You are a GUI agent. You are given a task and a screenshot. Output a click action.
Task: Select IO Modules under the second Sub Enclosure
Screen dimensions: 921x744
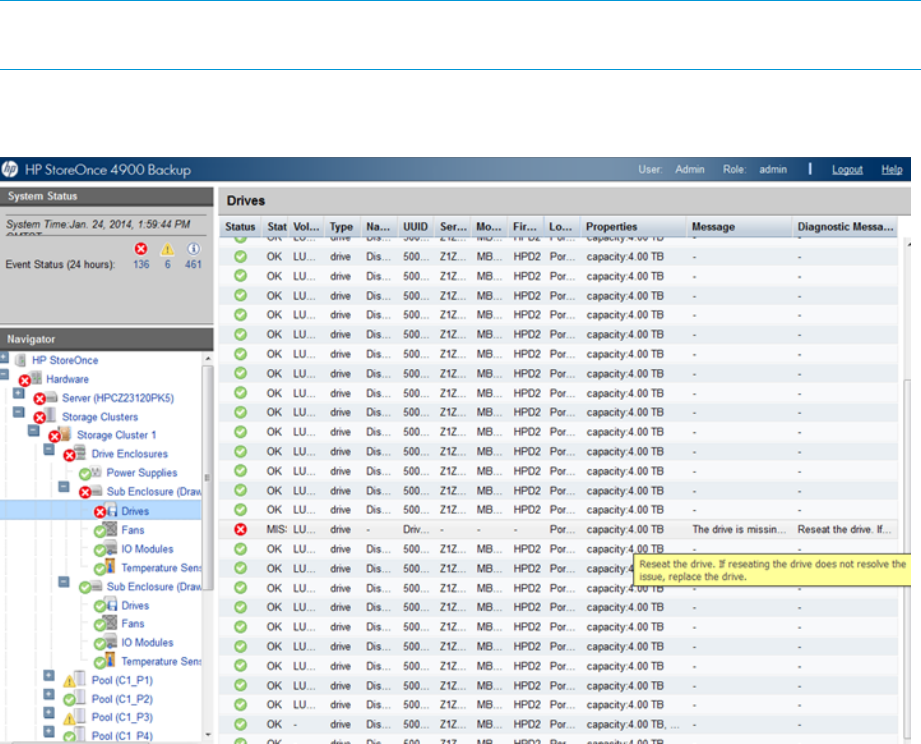point(147,643)
